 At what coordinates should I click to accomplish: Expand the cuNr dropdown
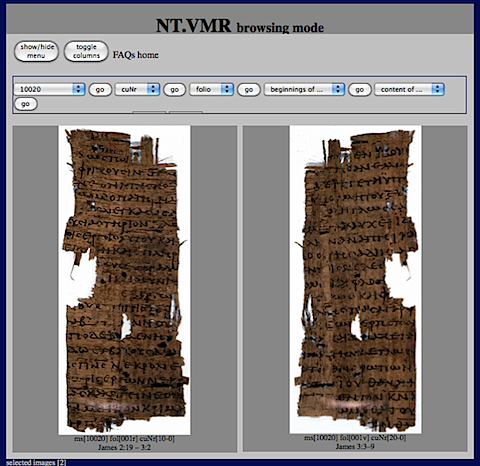coord(137,89)
